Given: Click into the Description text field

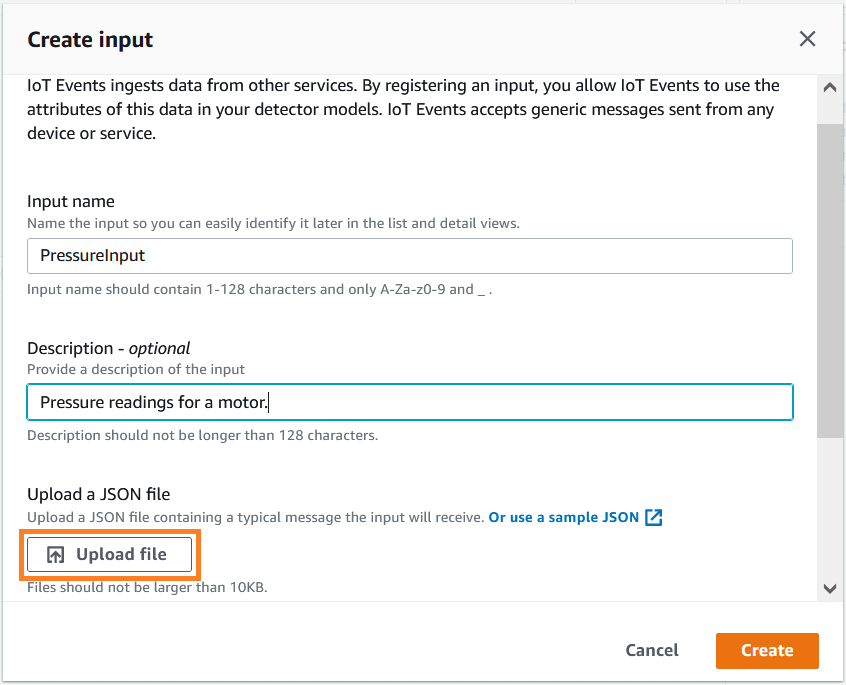Looking at the screenshot, I should (409, 402).
